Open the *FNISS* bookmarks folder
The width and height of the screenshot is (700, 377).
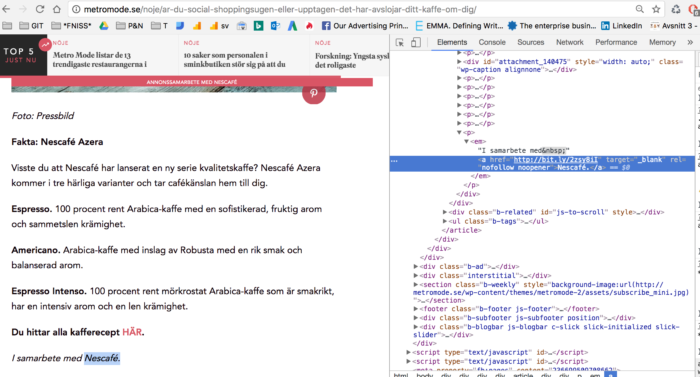pyautogui.click(x=71, y=26)
